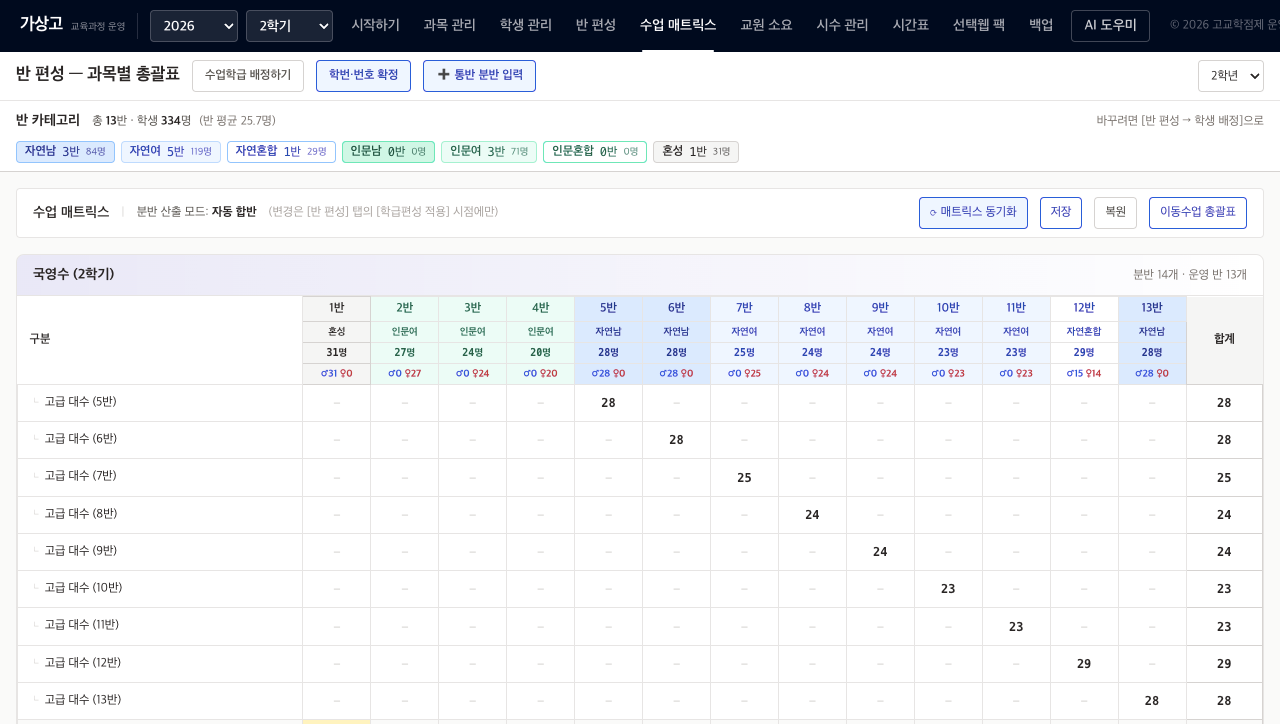1280x724 pixels.
Task: Open the 시수 관리 menu
Action: [x=842, y=26]
